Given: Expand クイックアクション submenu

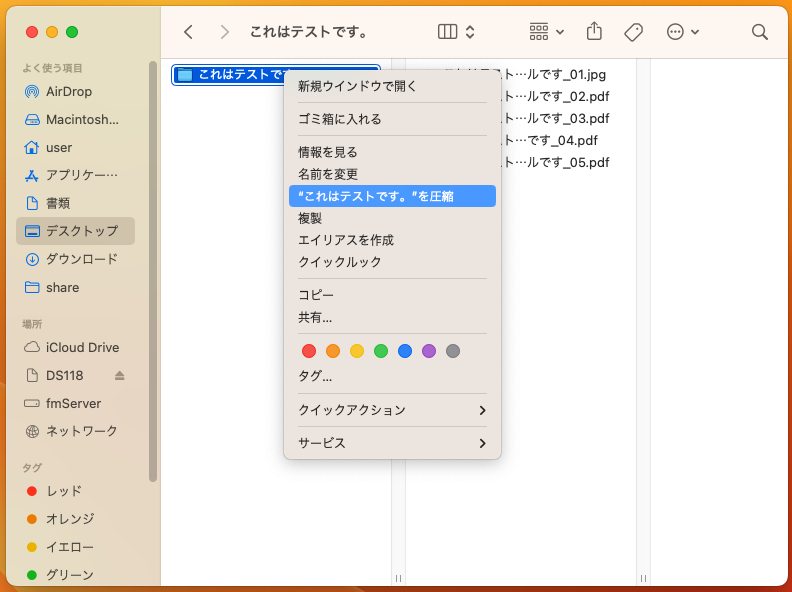Looking at the screenshot, I should [x=392, y=410].
